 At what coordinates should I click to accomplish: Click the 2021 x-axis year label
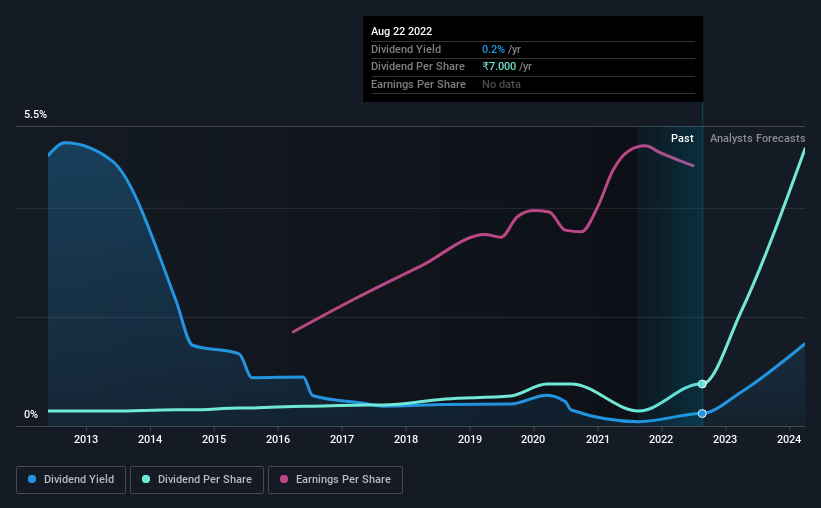(x=597, y=439)
